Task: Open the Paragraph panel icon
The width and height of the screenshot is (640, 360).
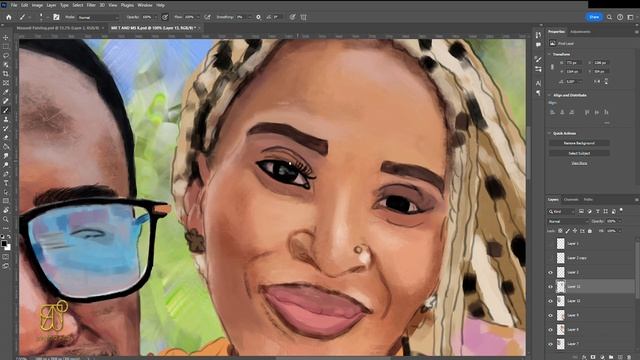Action: tap(538, 93)
